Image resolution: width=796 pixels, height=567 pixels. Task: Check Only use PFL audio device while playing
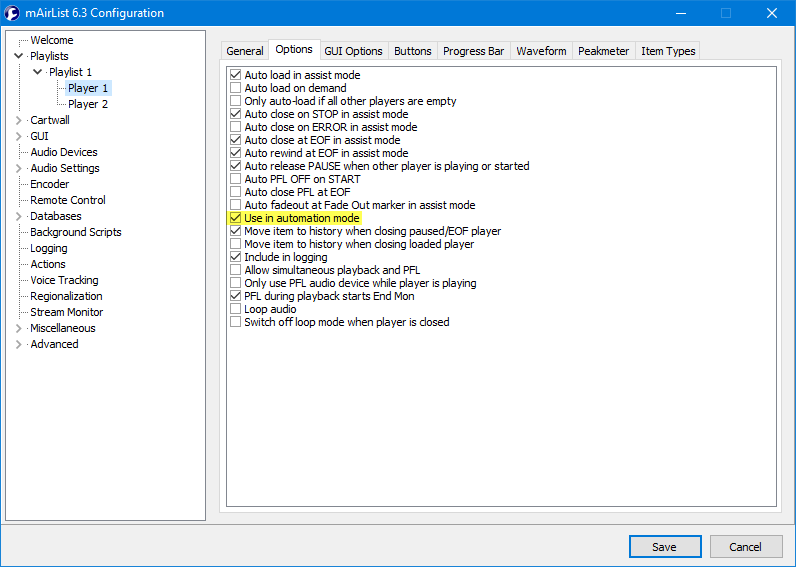tap(235, 283)
